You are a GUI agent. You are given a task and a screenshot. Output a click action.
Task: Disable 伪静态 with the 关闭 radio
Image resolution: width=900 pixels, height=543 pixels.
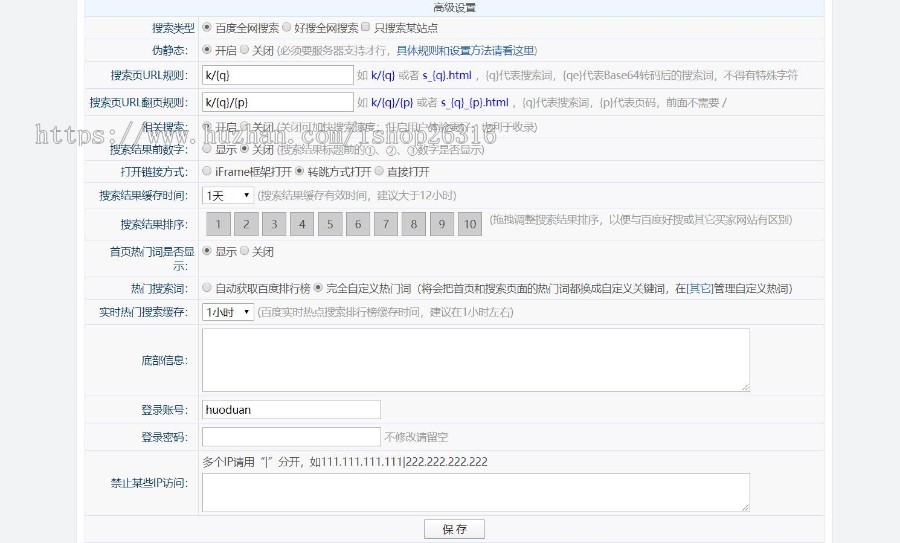pos(245,50)
